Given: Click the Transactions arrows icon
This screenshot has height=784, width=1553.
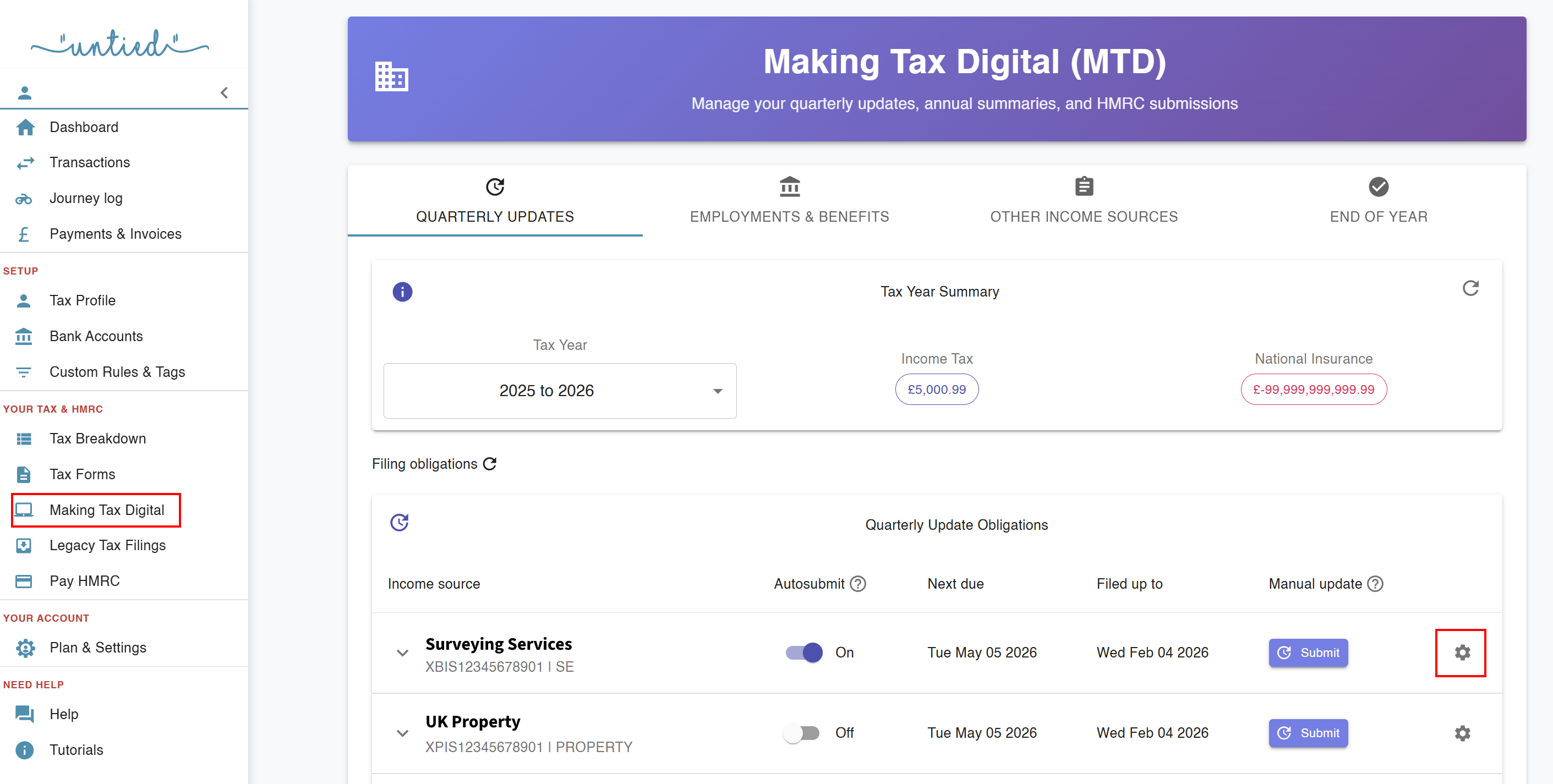Looking at the screenshot, I should coord(25,163).
